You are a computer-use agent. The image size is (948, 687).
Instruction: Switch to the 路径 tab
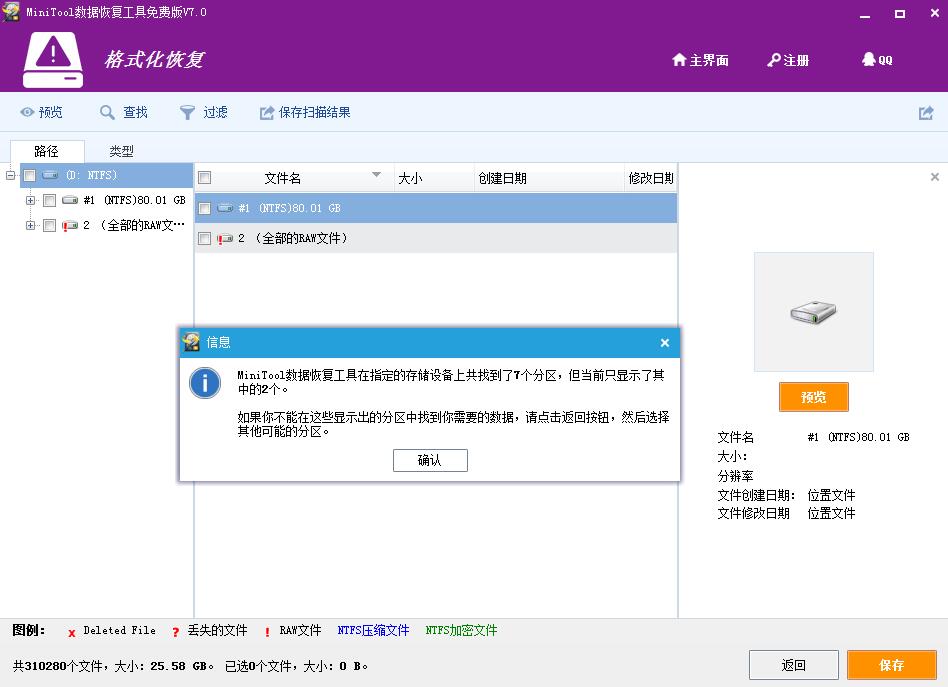47,151
